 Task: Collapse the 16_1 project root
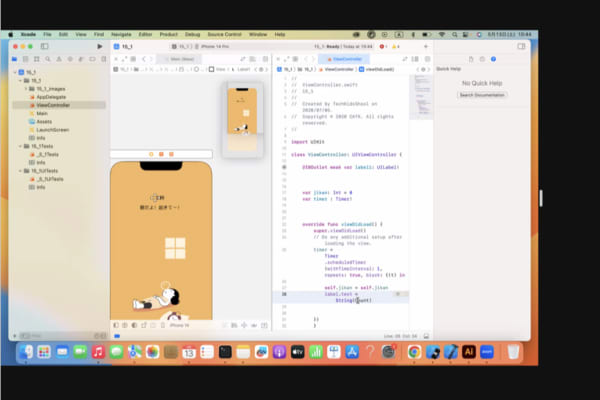[15, 72]
